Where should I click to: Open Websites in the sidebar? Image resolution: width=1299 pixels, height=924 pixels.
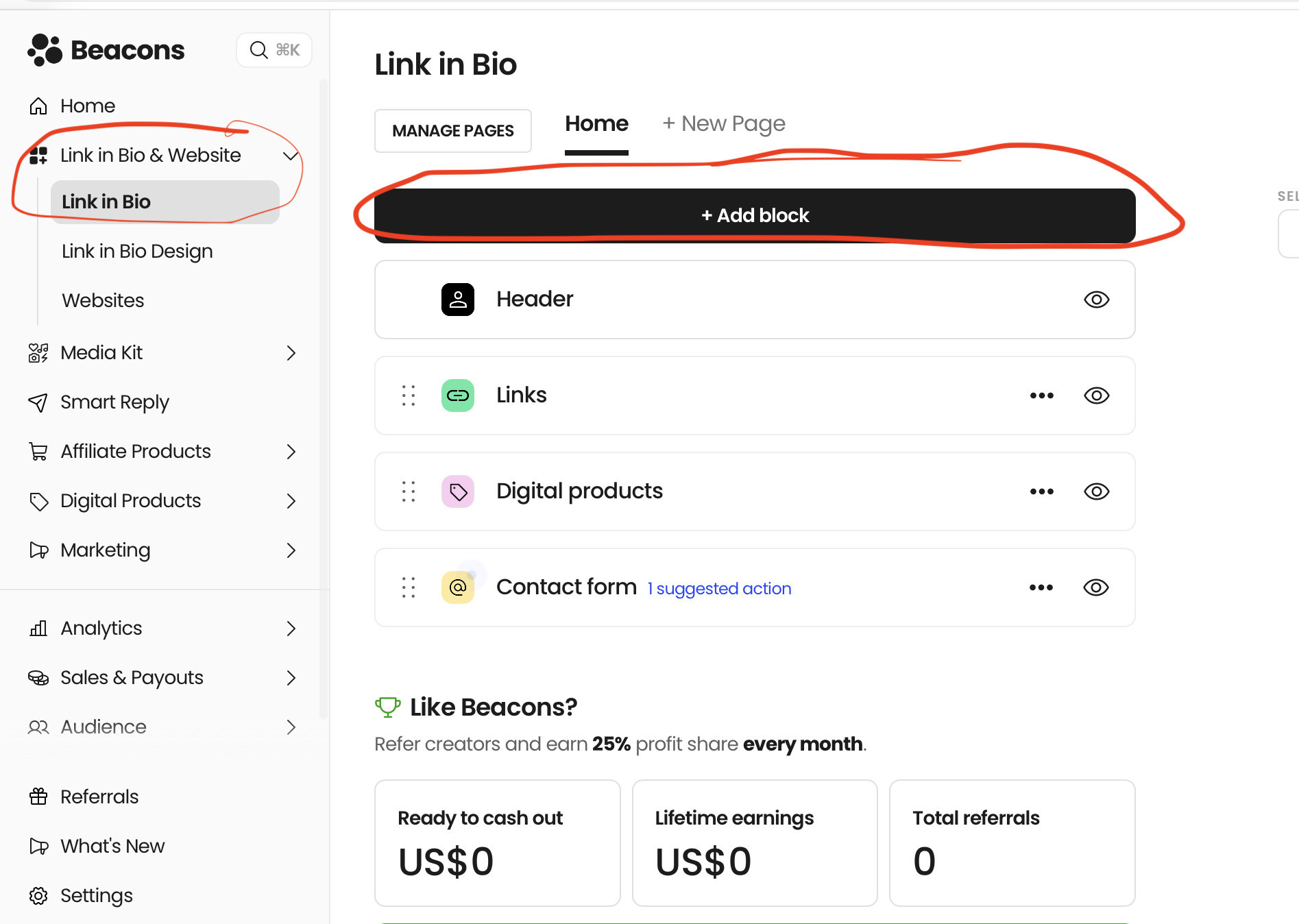point(103,301)
